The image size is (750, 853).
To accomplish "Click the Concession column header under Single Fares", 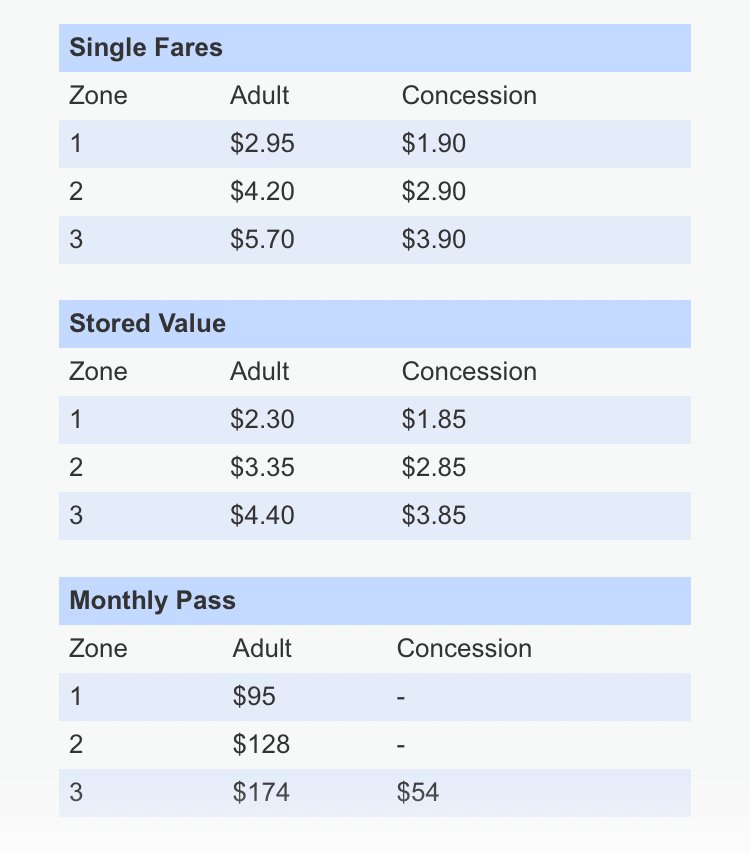I will pyautogui.click(x=469, y=96).
